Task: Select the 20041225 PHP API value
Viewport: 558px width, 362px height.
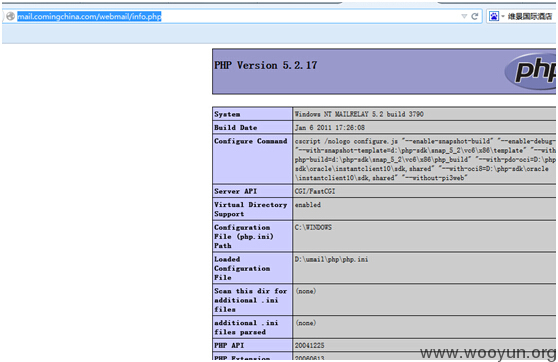Action: 310,345
